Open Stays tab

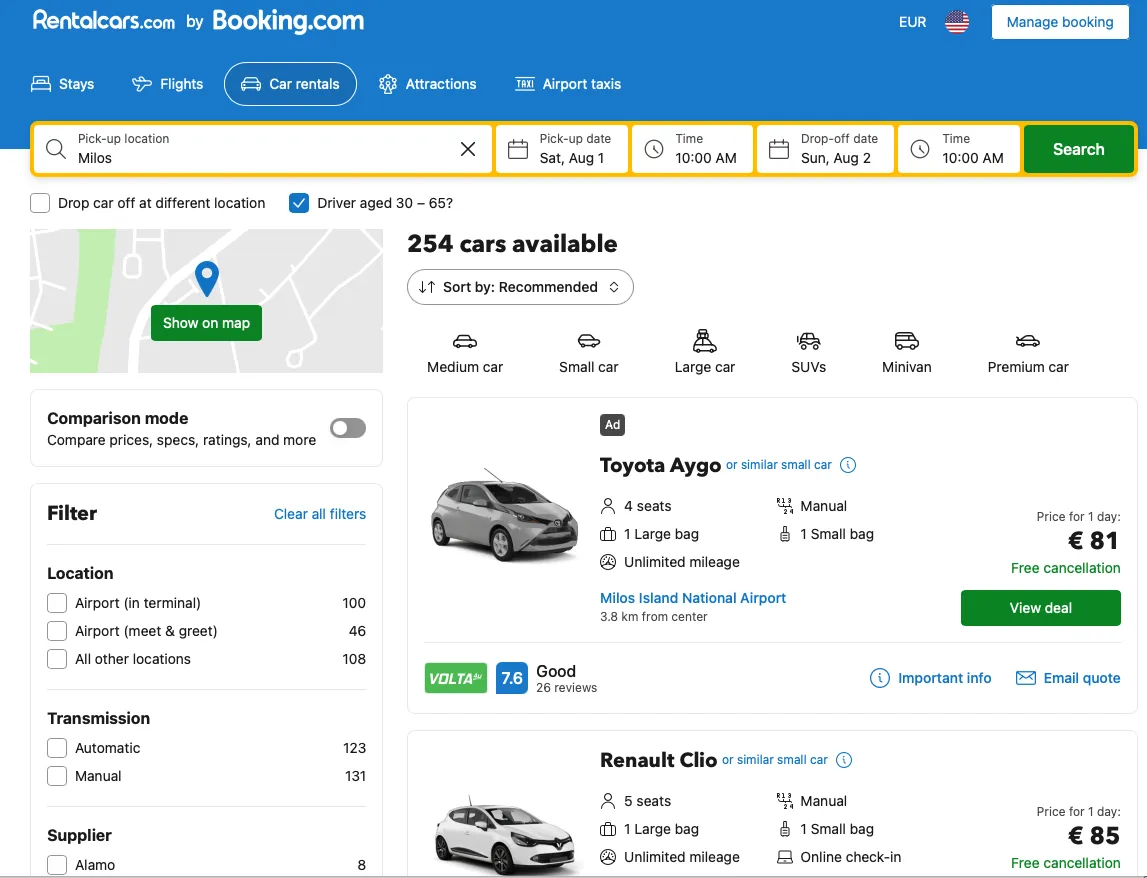point(63,84)
